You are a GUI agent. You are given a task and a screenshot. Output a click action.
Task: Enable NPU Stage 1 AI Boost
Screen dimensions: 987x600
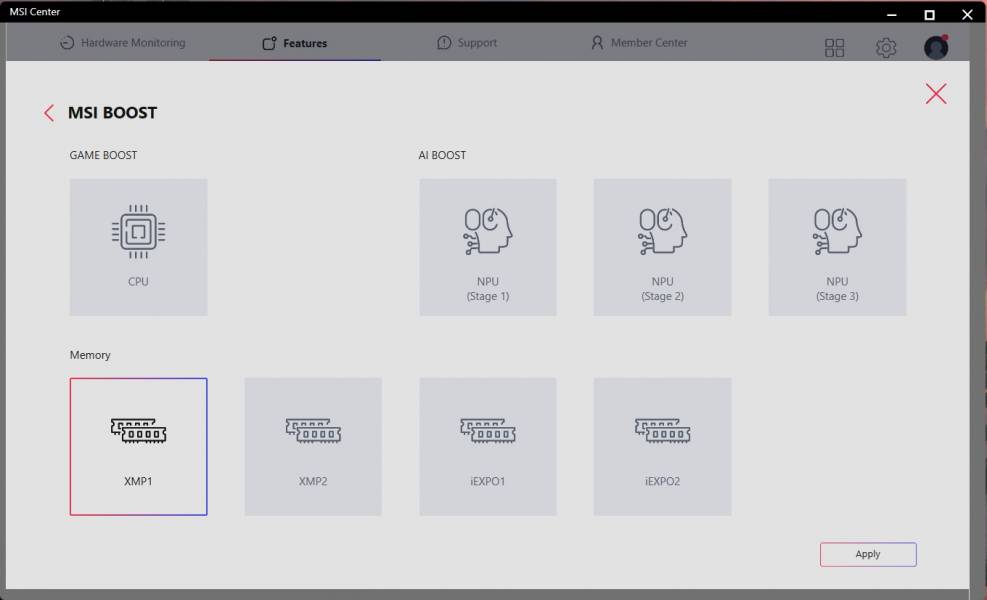pos(488,247)
